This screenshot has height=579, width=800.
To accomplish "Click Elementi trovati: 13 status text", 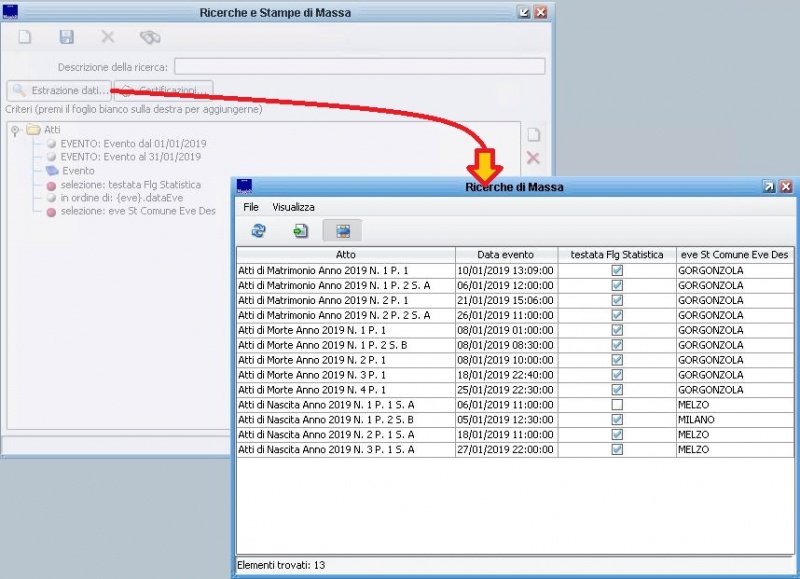I will (281, 565).
